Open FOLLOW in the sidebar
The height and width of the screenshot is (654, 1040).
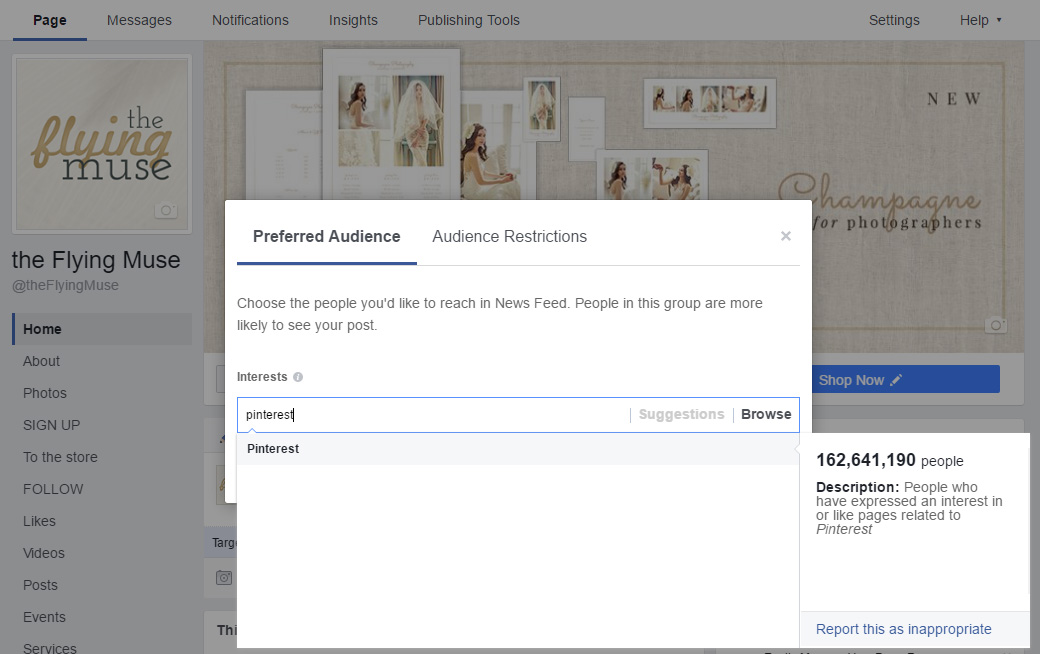[x=53, y=490]
